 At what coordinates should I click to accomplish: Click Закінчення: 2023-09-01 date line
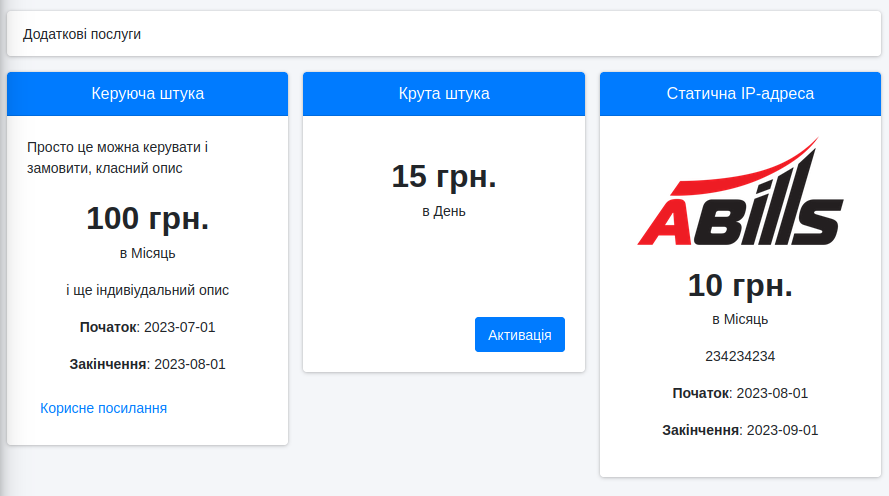[x=740, y=430]
